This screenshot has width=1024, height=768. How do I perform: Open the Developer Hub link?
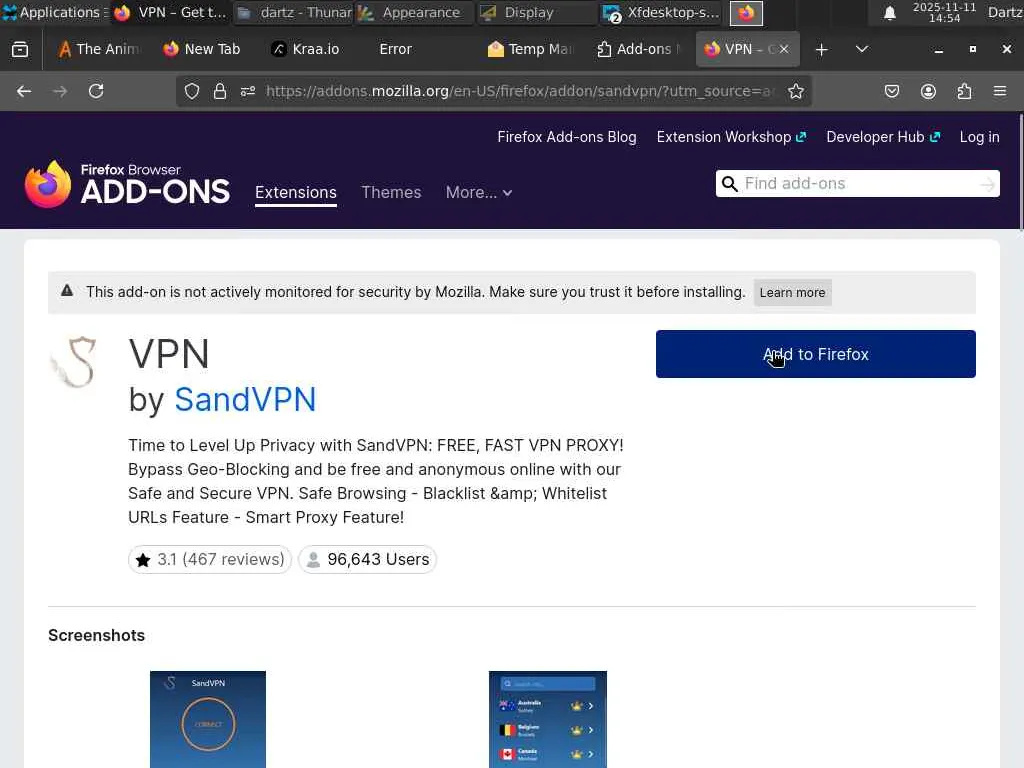pos(883,137)
